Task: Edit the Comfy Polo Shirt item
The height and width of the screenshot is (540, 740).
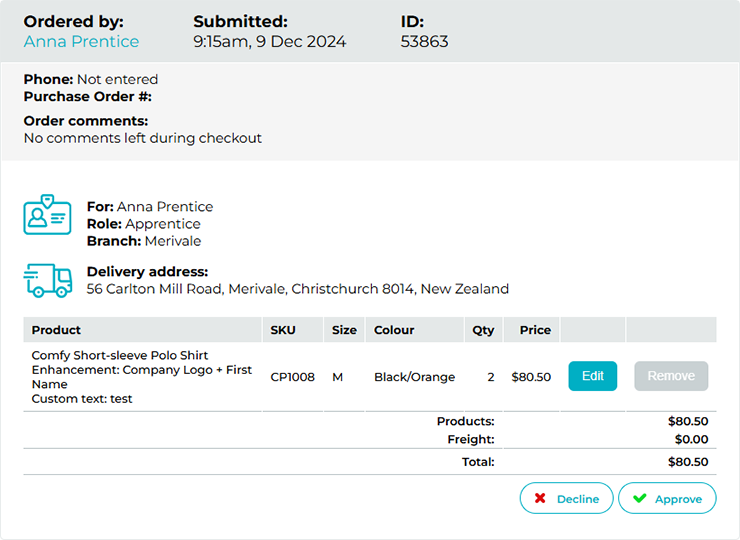Action: (x=593, y=376)
